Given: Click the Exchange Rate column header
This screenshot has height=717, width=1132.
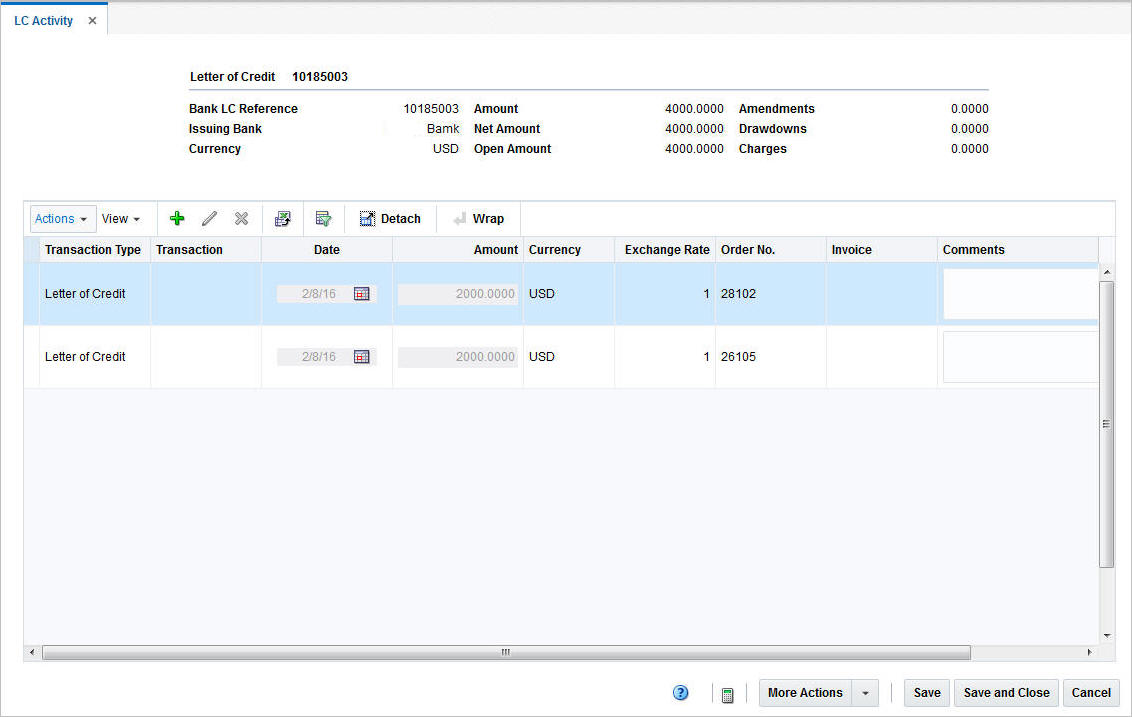Looking at the screenshot, I should [665, 249].
